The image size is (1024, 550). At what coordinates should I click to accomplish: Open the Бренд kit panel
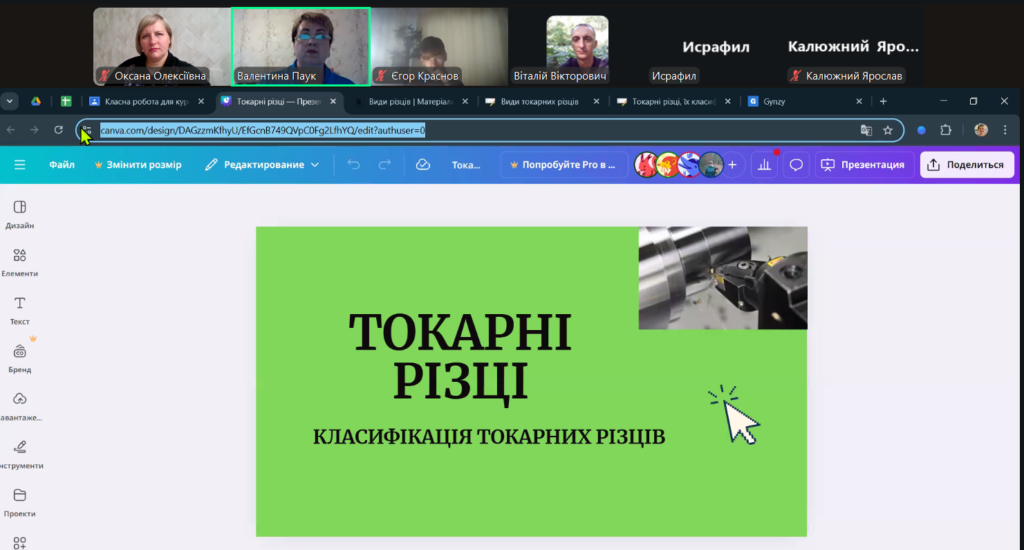pos(19,358)
